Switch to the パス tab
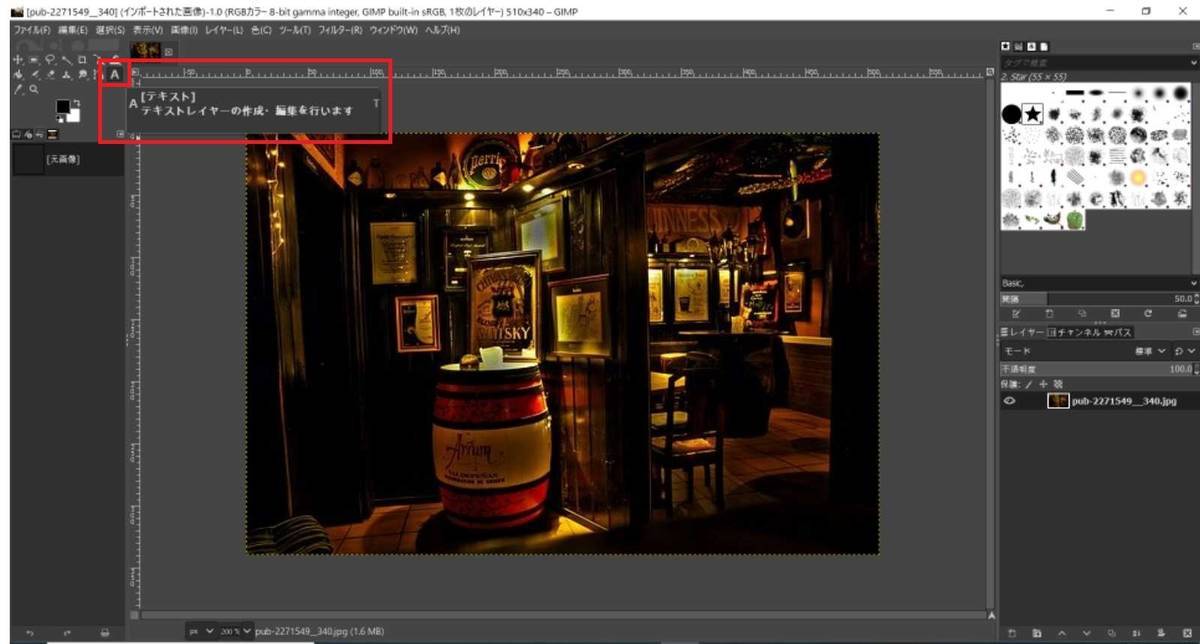The height and width of the screenshot is (644, 1200). [x=1118, y=332]
